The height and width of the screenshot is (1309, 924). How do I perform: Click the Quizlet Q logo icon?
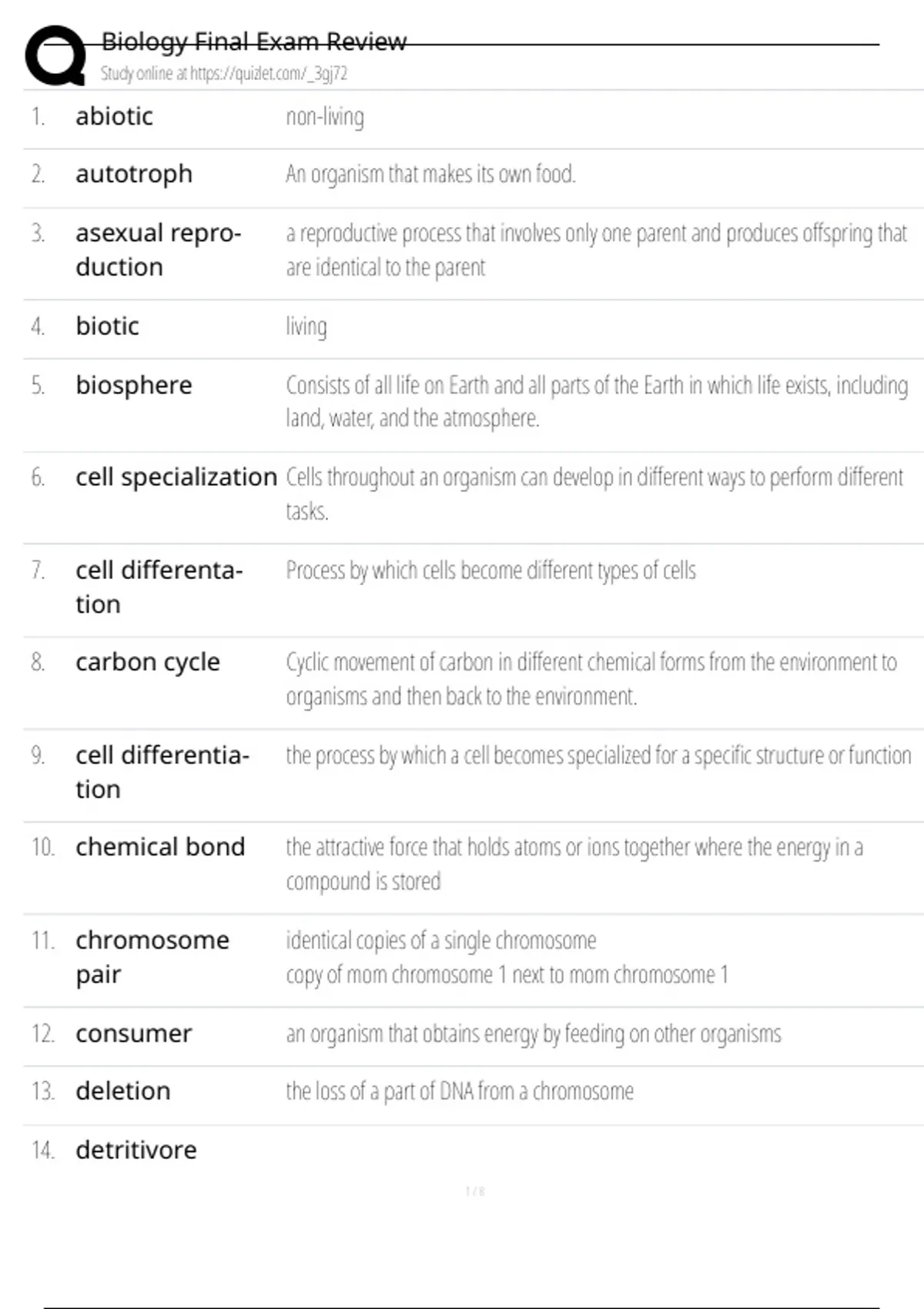click(x=55, y=55)
